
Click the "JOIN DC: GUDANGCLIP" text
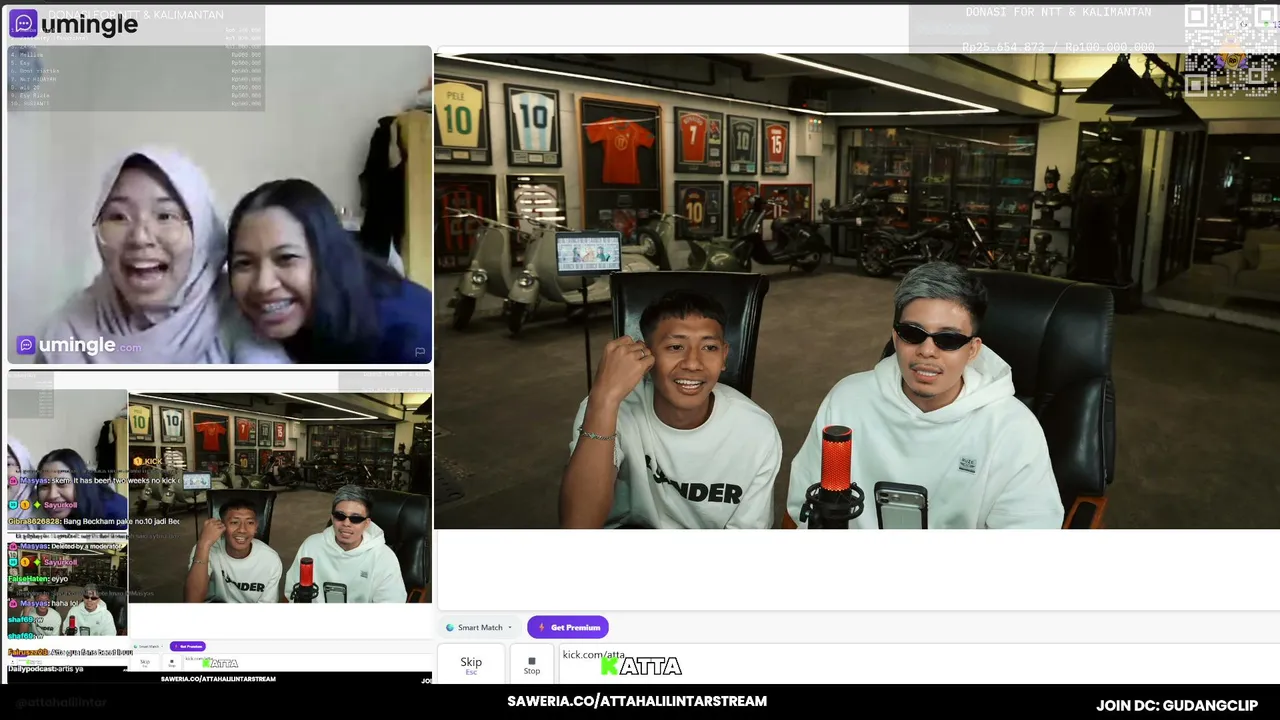pos(1177,705)
